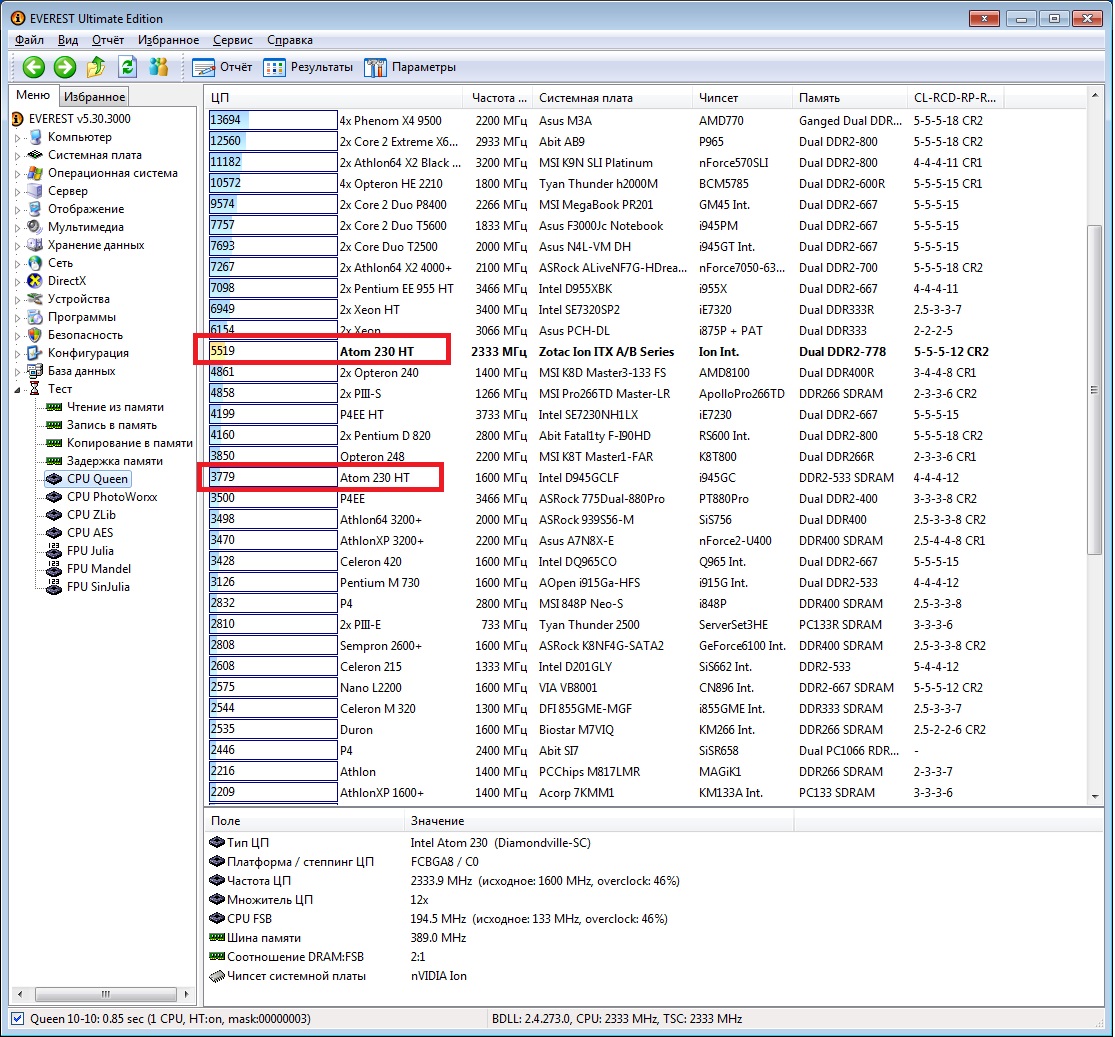This screenshot has height=1037, width=1115.
Task: Select EVEREST v5.30.3000 root node icon
Action: pos(18,119)
